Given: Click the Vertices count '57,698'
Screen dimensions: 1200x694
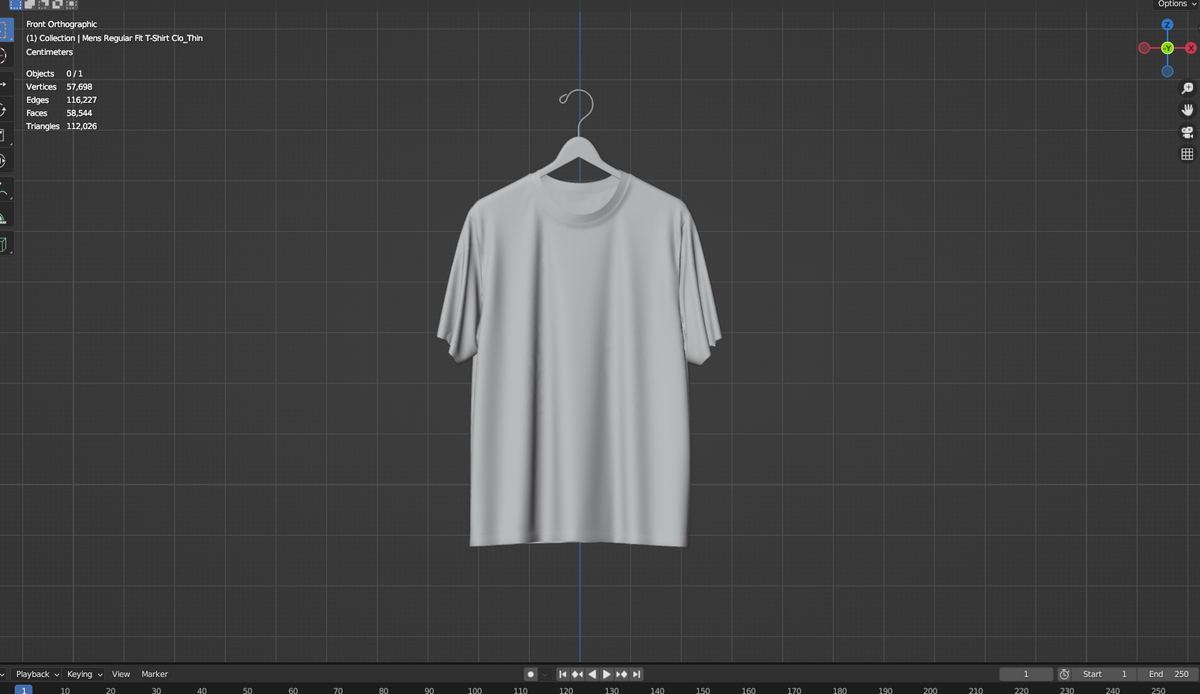Looking at the screenshot, I should click(79, 87).
